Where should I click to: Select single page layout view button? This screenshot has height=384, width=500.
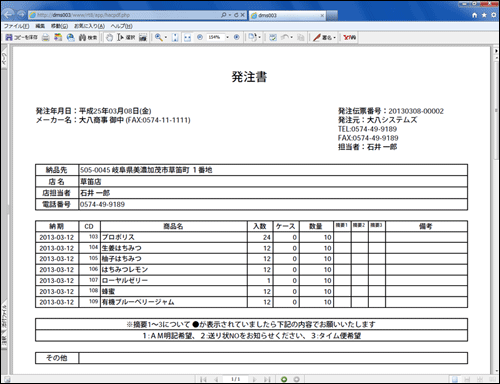(x=454, y=379)
